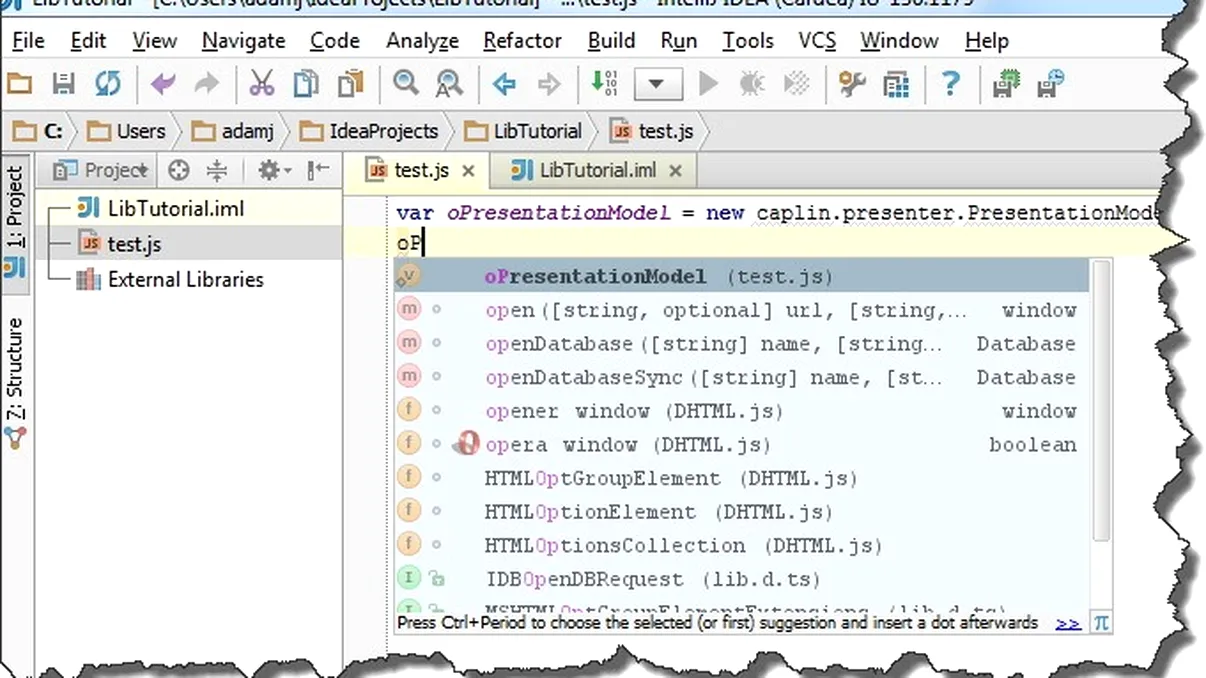The image size is (1206, 678).
Task: Click the Undo arrow icon
Action: pyautogui.click(x=162, y=84)
